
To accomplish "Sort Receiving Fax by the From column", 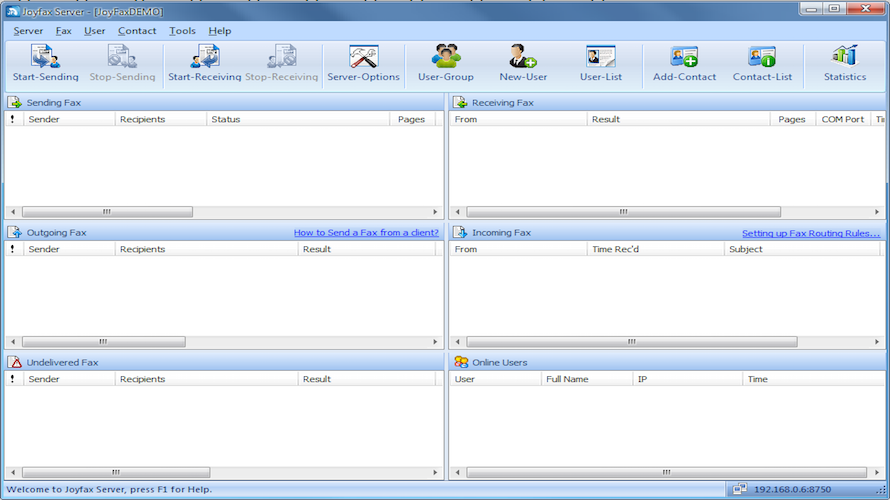I will pos(518,119).
